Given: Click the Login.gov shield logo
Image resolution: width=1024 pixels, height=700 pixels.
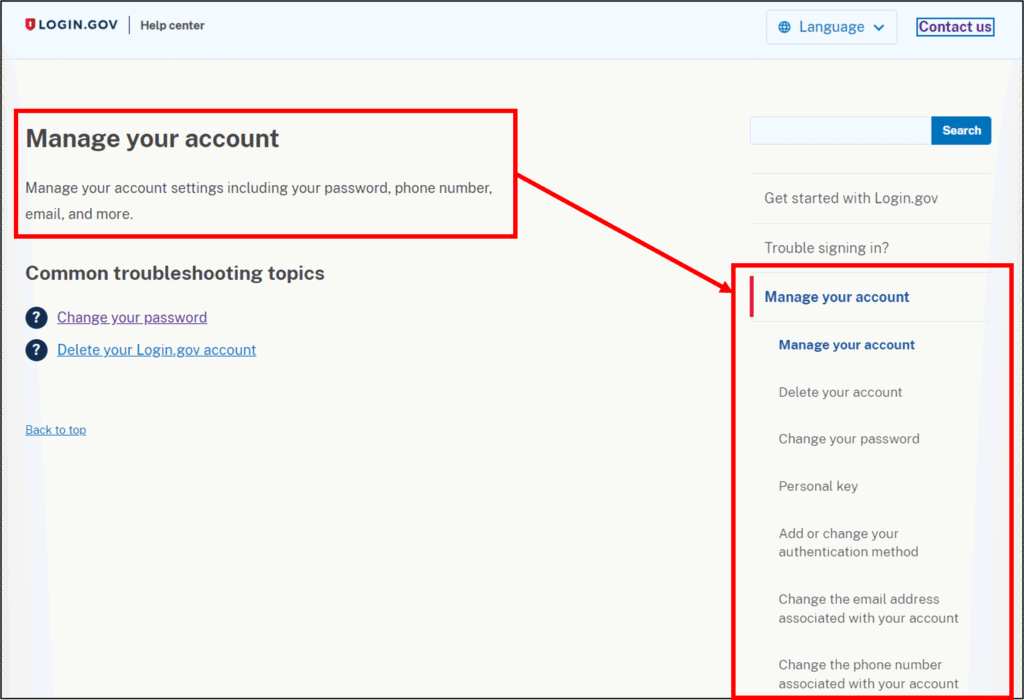Looking at the screenshot, I should 31,25.
